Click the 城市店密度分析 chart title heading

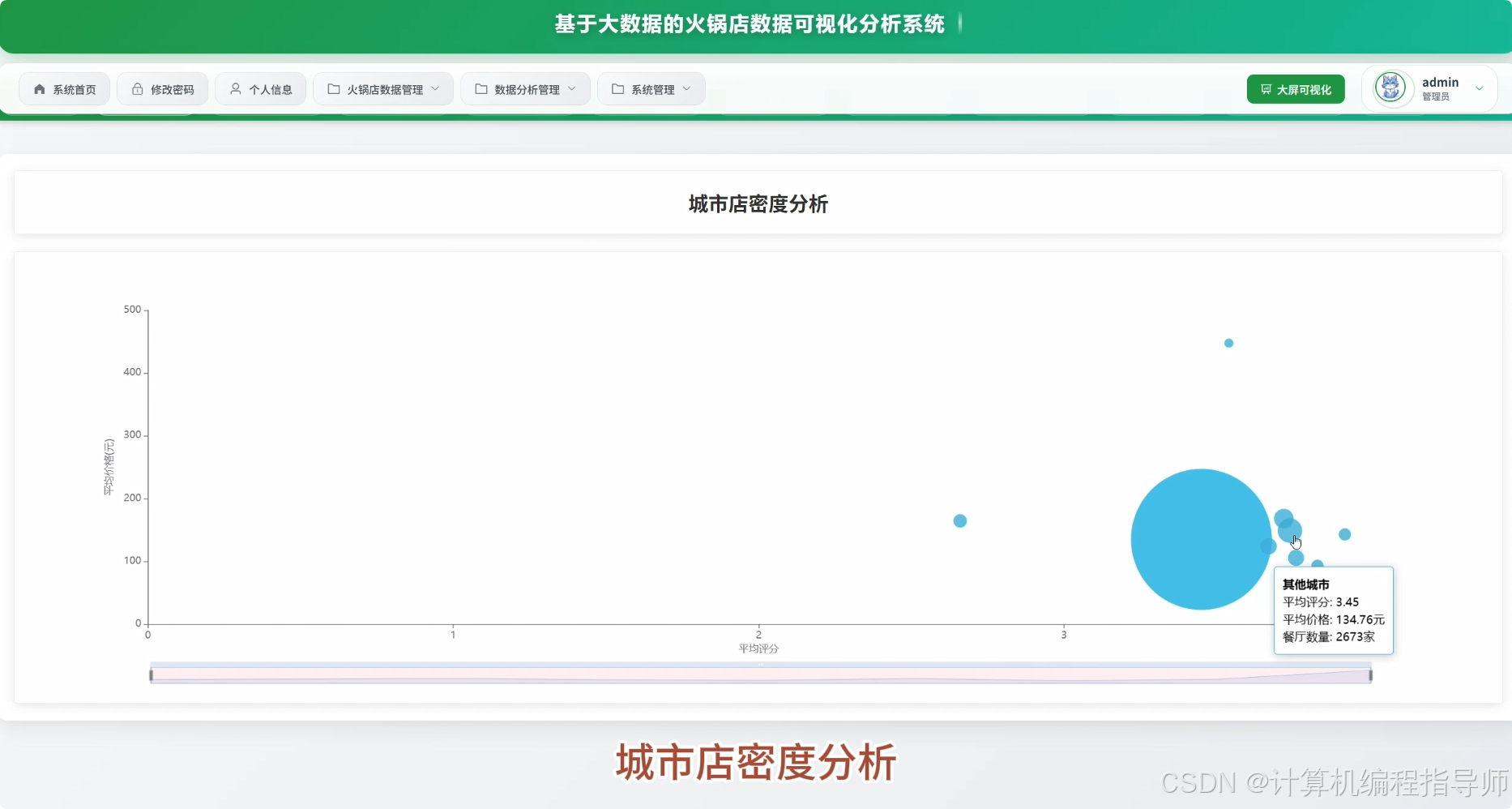tap(758, 204)
